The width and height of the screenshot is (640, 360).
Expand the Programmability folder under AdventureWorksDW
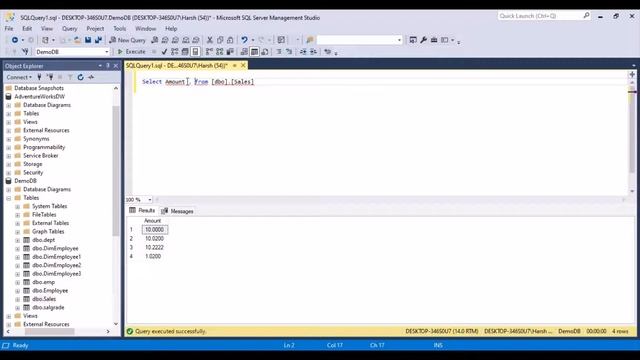click(9, 147)
